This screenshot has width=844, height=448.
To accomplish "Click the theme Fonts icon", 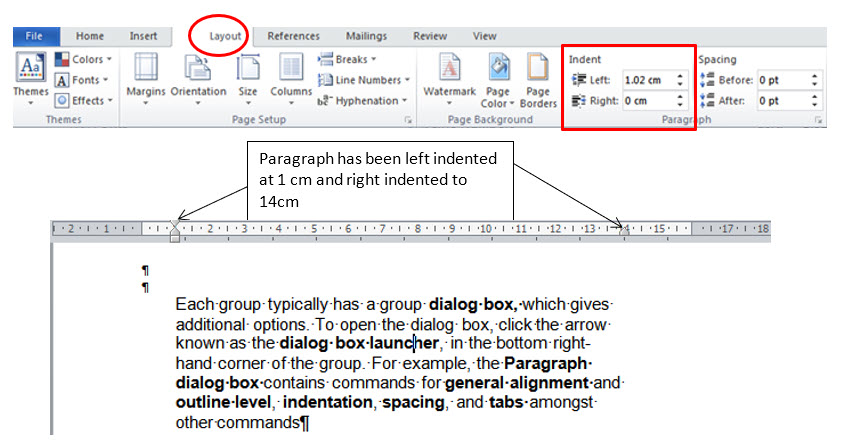I will point(62,80).
